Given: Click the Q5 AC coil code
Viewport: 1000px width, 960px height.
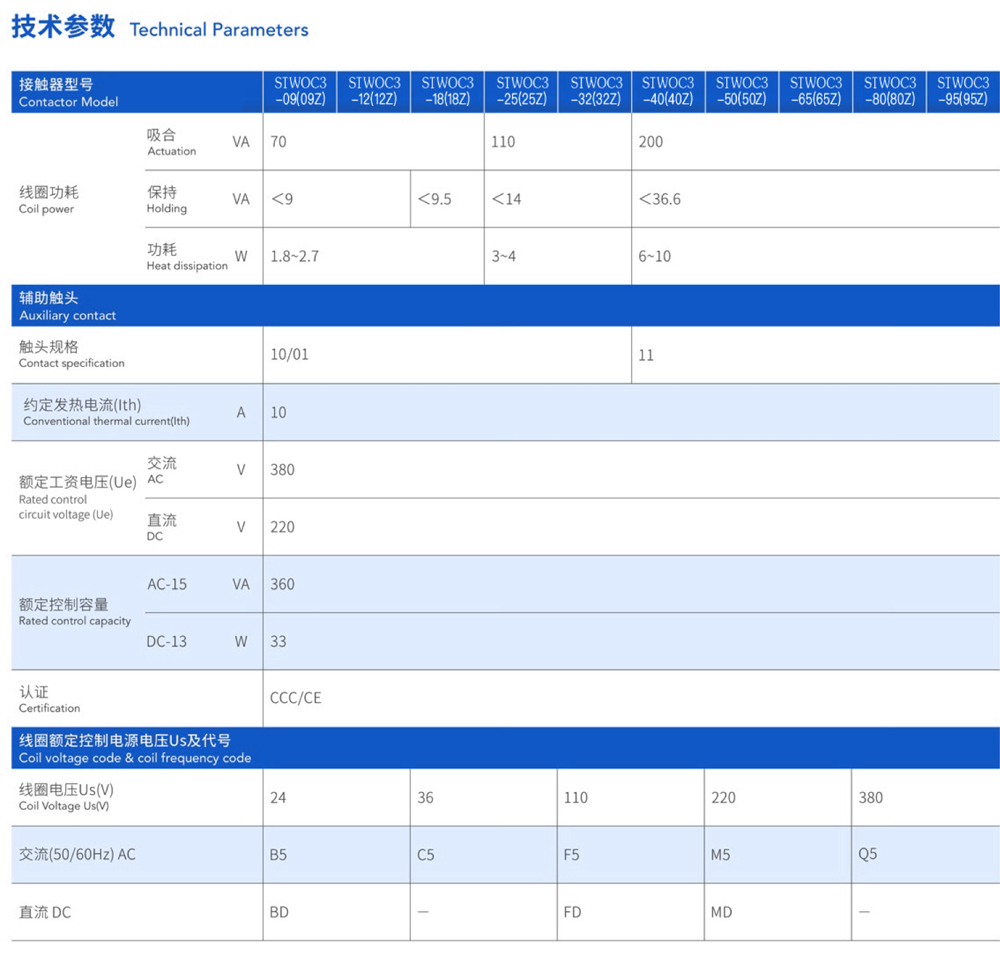Looking at the screenshot, I should pyautogui.click(x=868, y=855).
